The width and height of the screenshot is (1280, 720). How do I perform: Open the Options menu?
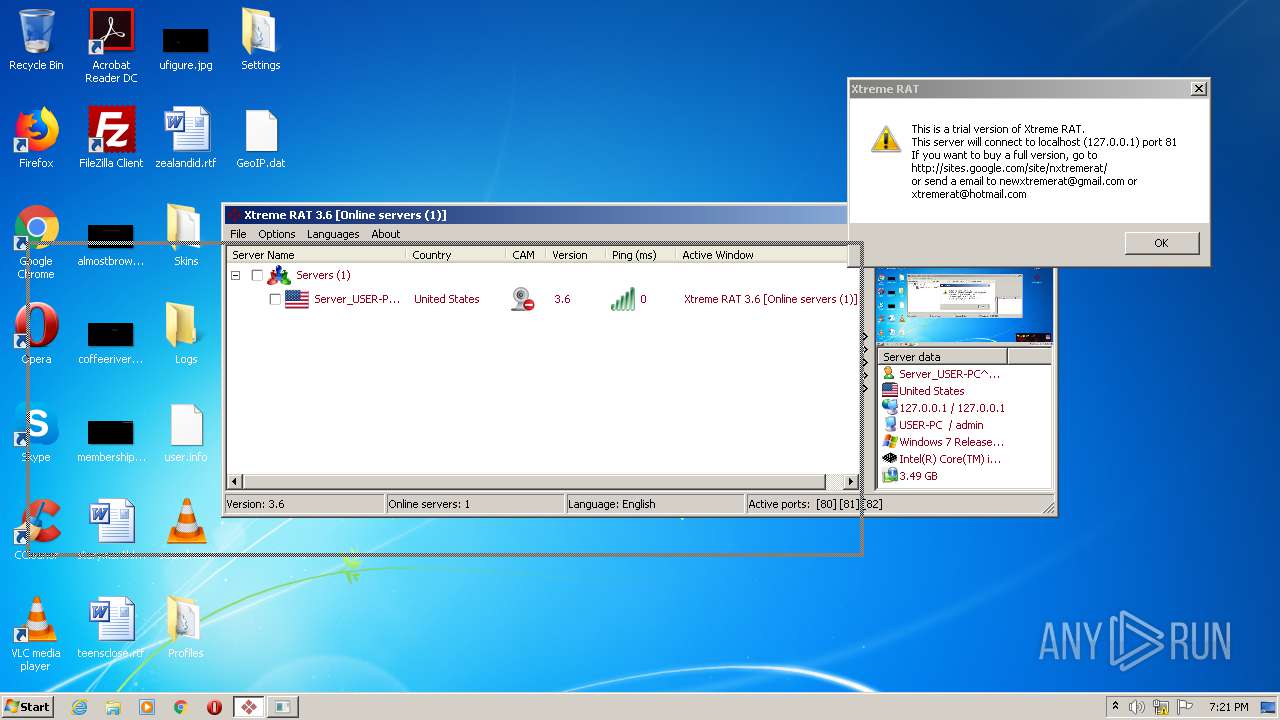coord(277,234)
